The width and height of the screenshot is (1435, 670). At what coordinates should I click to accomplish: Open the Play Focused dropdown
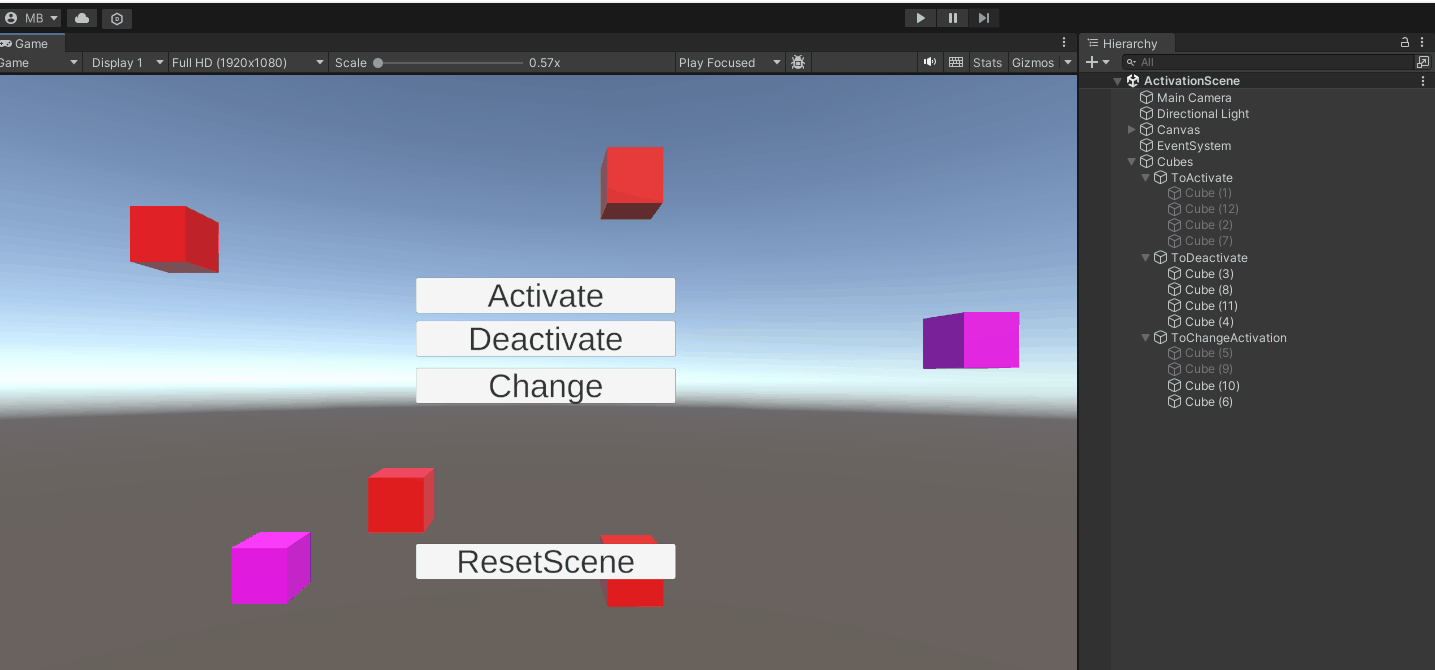pos(729,62)
